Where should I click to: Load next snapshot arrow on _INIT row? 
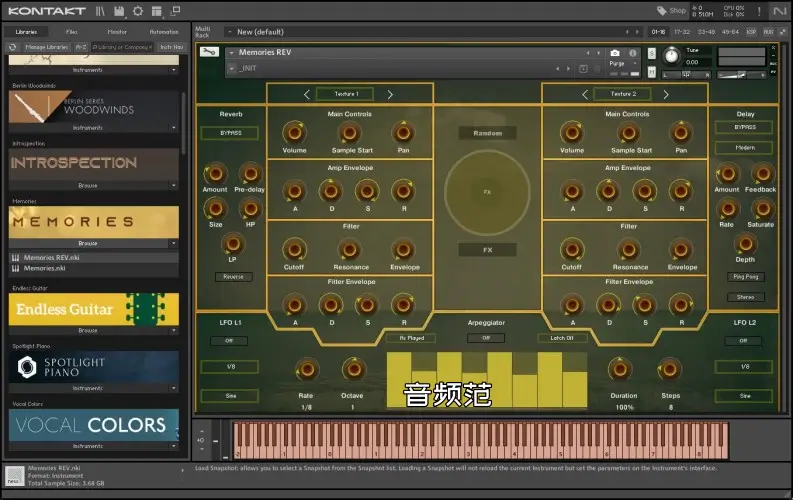568,68
